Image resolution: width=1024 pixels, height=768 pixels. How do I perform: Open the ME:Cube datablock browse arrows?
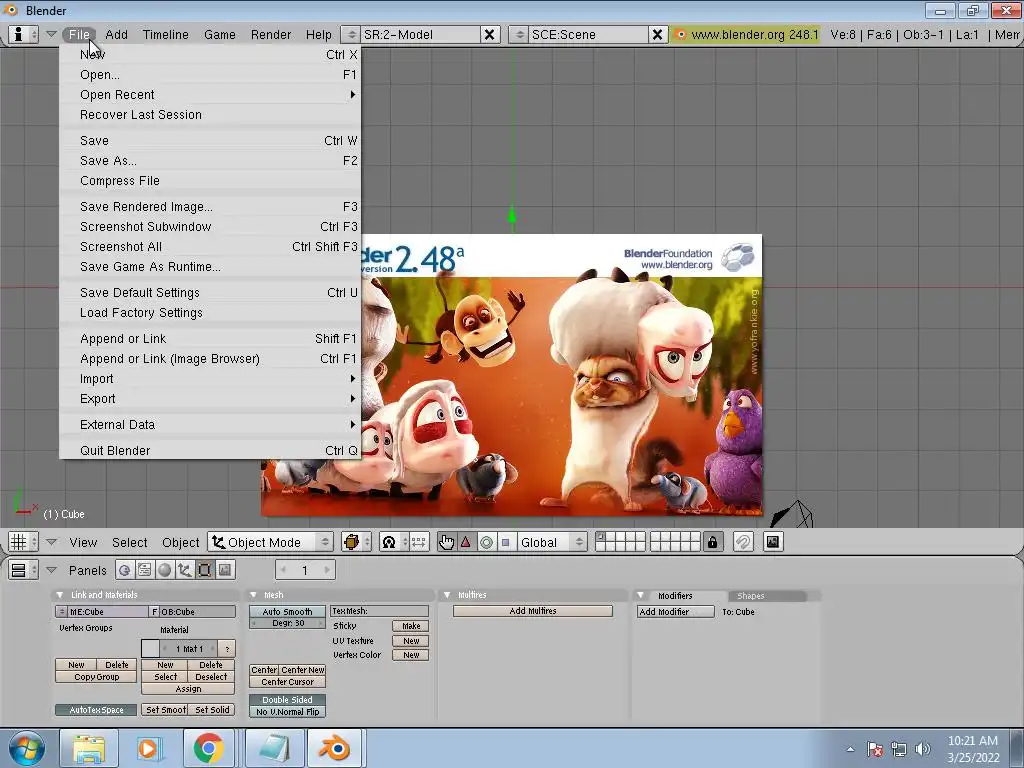(x=61, y=612)
